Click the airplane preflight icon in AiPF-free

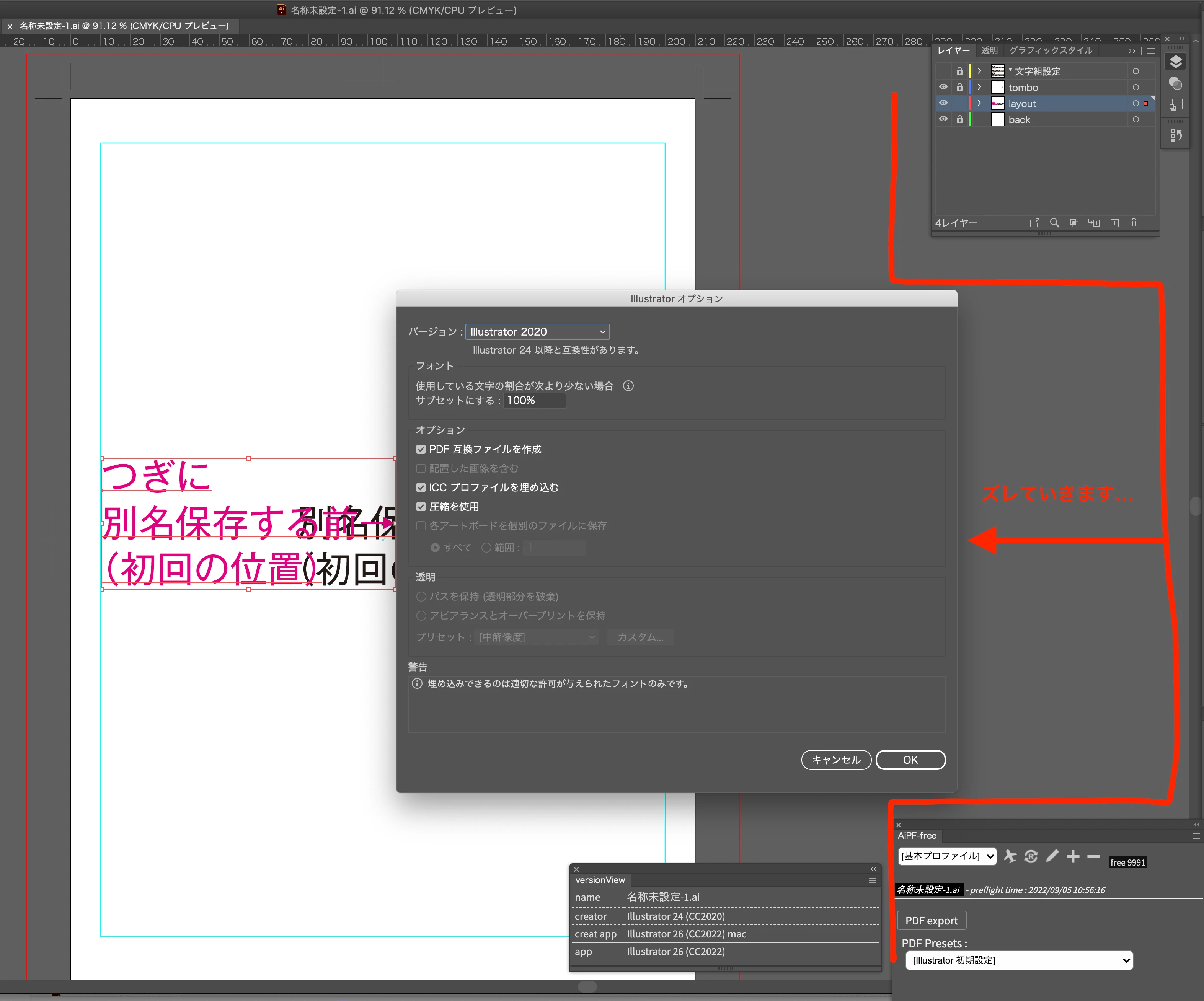1010,856
